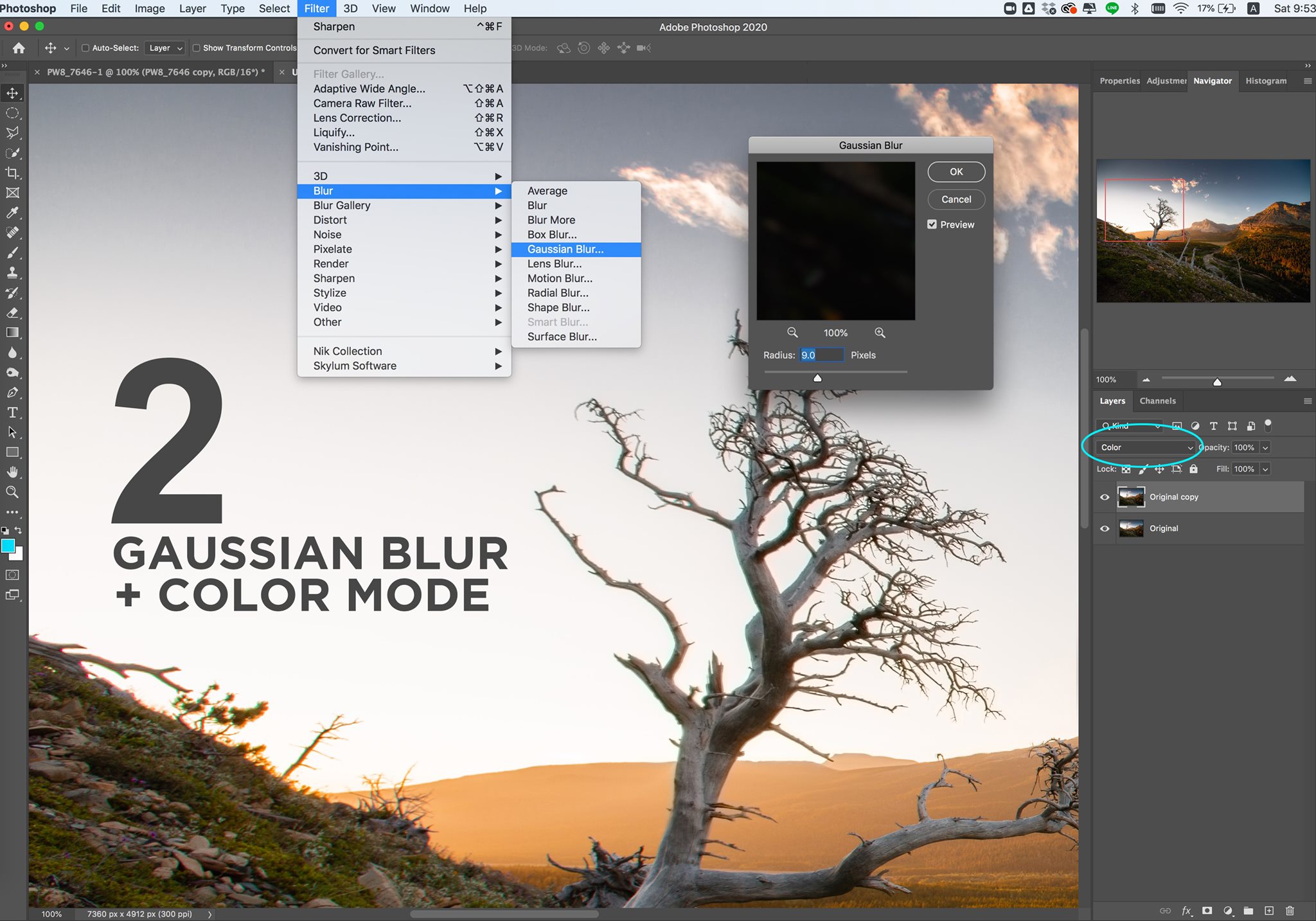Select Camera Raw Filter... menu item

pos(404,103)
